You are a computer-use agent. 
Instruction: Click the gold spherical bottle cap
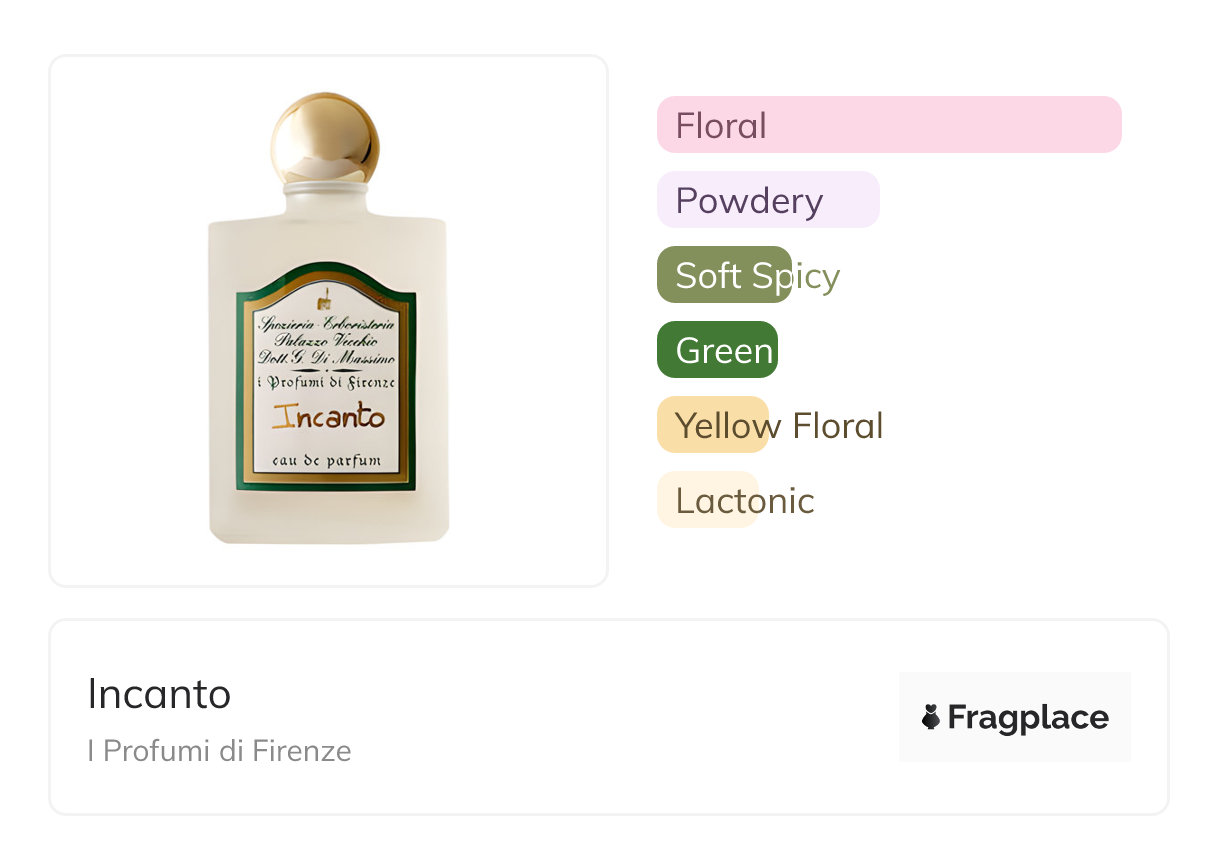326,137
